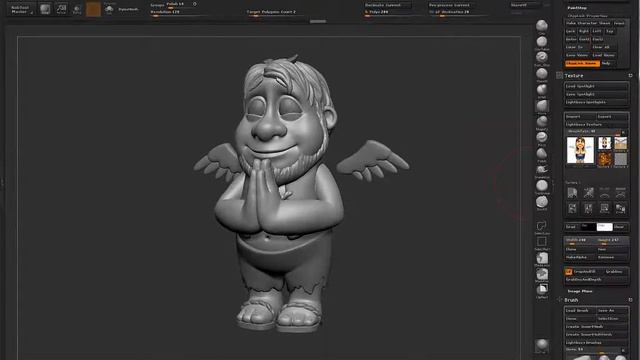Collapse the Brush palette header
Viewport: 640px width, 360px height.
click(571, 300)
